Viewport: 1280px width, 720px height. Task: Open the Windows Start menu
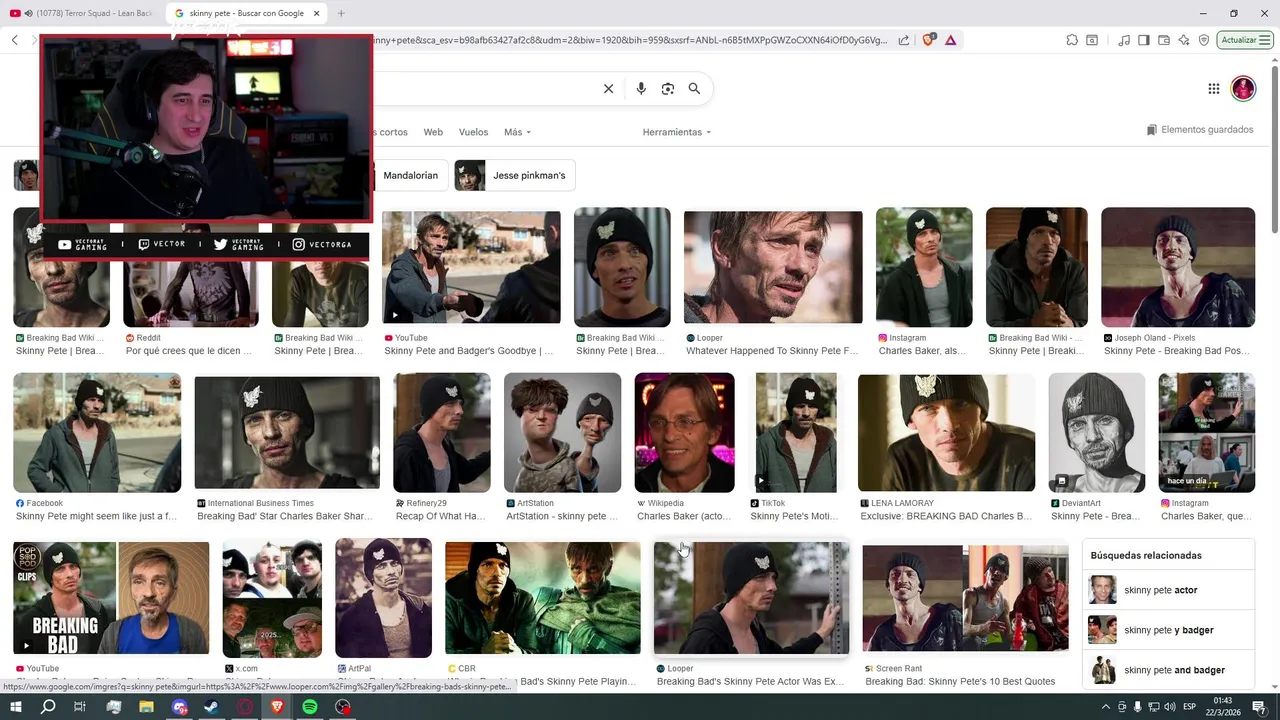16,707
